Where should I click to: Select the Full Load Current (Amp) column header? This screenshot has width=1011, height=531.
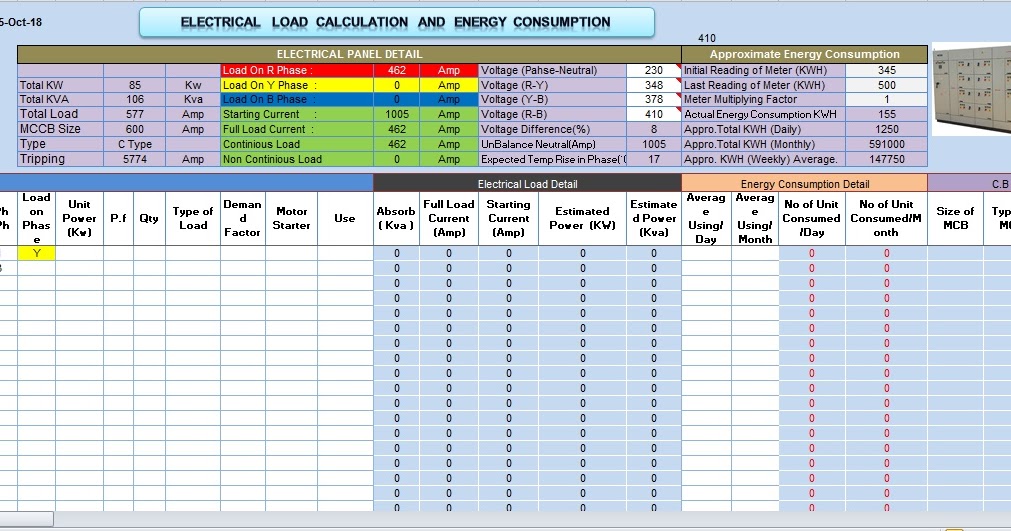449,218
